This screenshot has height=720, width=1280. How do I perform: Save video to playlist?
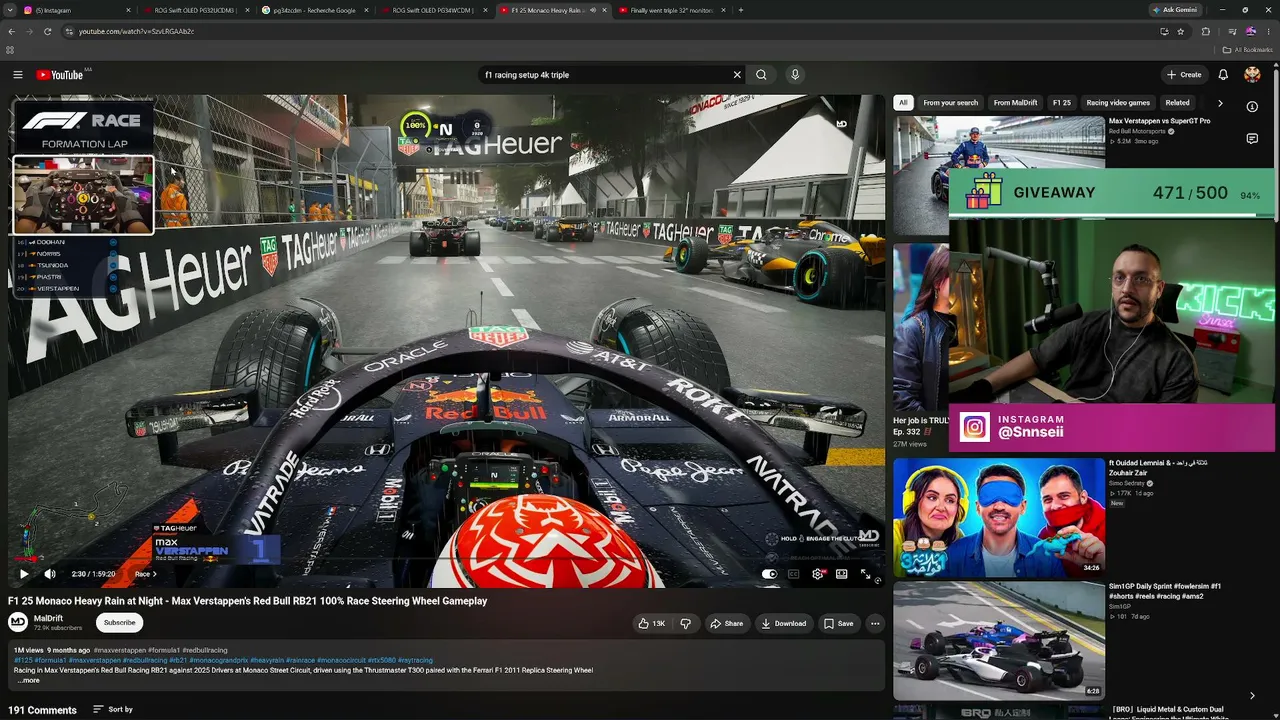839,623
